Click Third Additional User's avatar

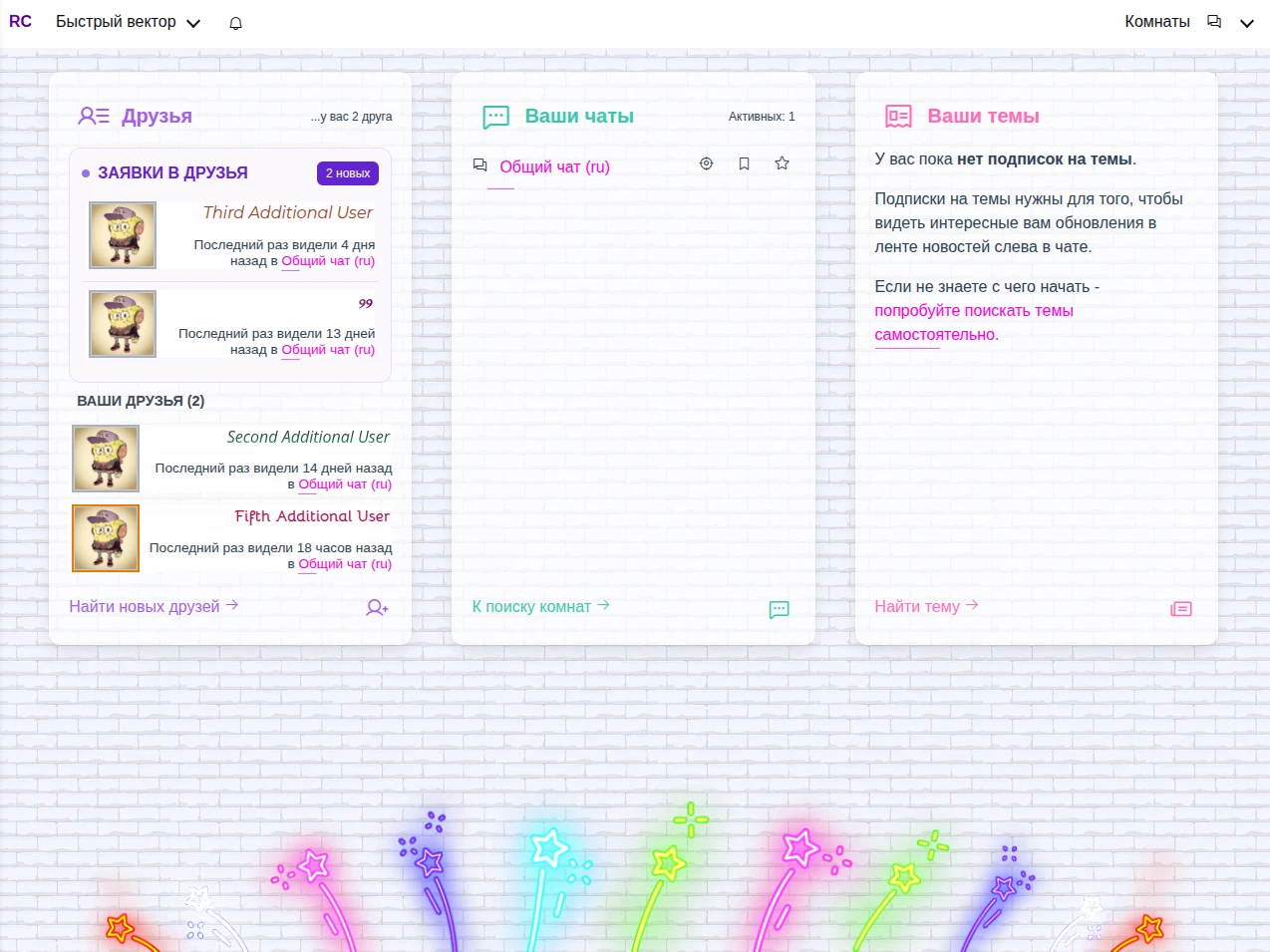[x=123, y=235]
